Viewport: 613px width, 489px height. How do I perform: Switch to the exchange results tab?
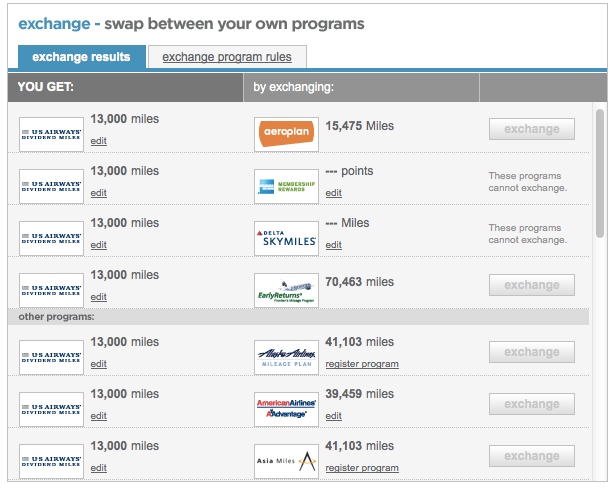[x=82, y=57]
